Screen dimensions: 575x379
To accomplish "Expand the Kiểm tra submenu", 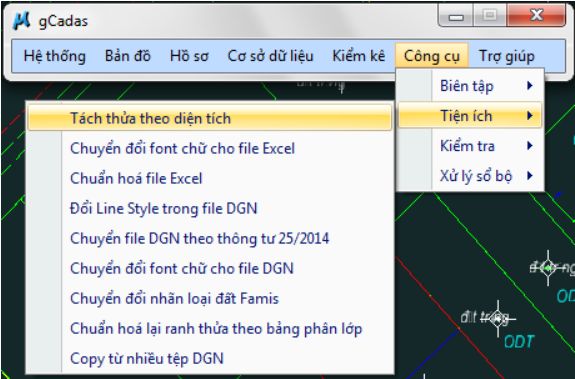I will click(x=470, y=146).
